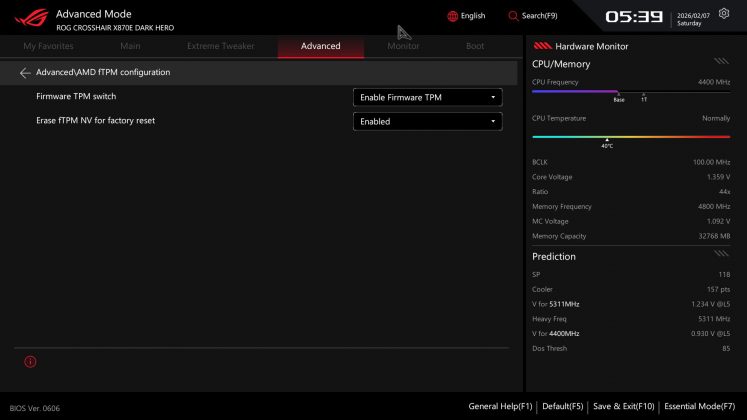The height and width of the screenshot is (420, 747).
Task: Click the CPU/Memory section stripes icon
Action: click(721, 62)
